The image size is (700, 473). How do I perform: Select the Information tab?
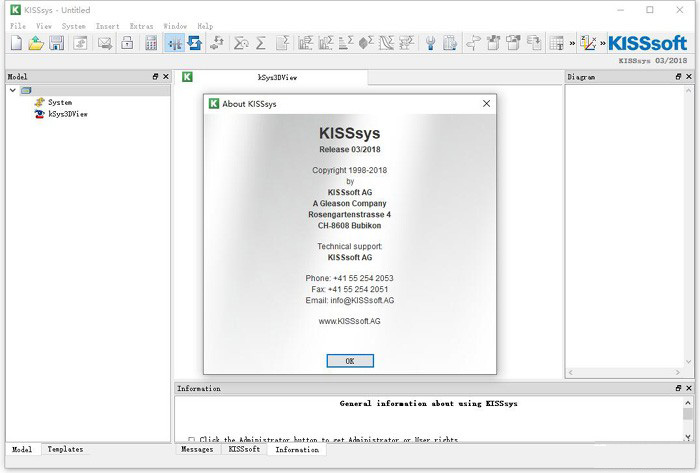pyautogui.click(x=297, y=450)
